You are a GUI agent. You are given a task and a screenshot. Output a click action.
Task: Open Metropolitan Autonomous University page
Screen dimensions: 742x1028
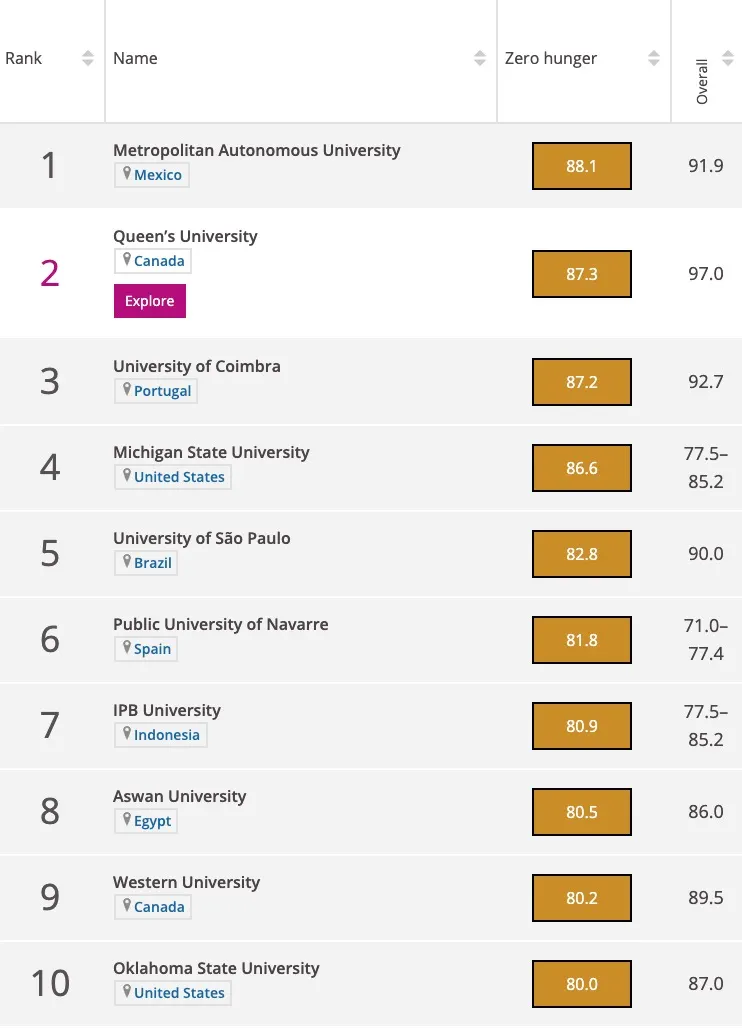[256, 150]
